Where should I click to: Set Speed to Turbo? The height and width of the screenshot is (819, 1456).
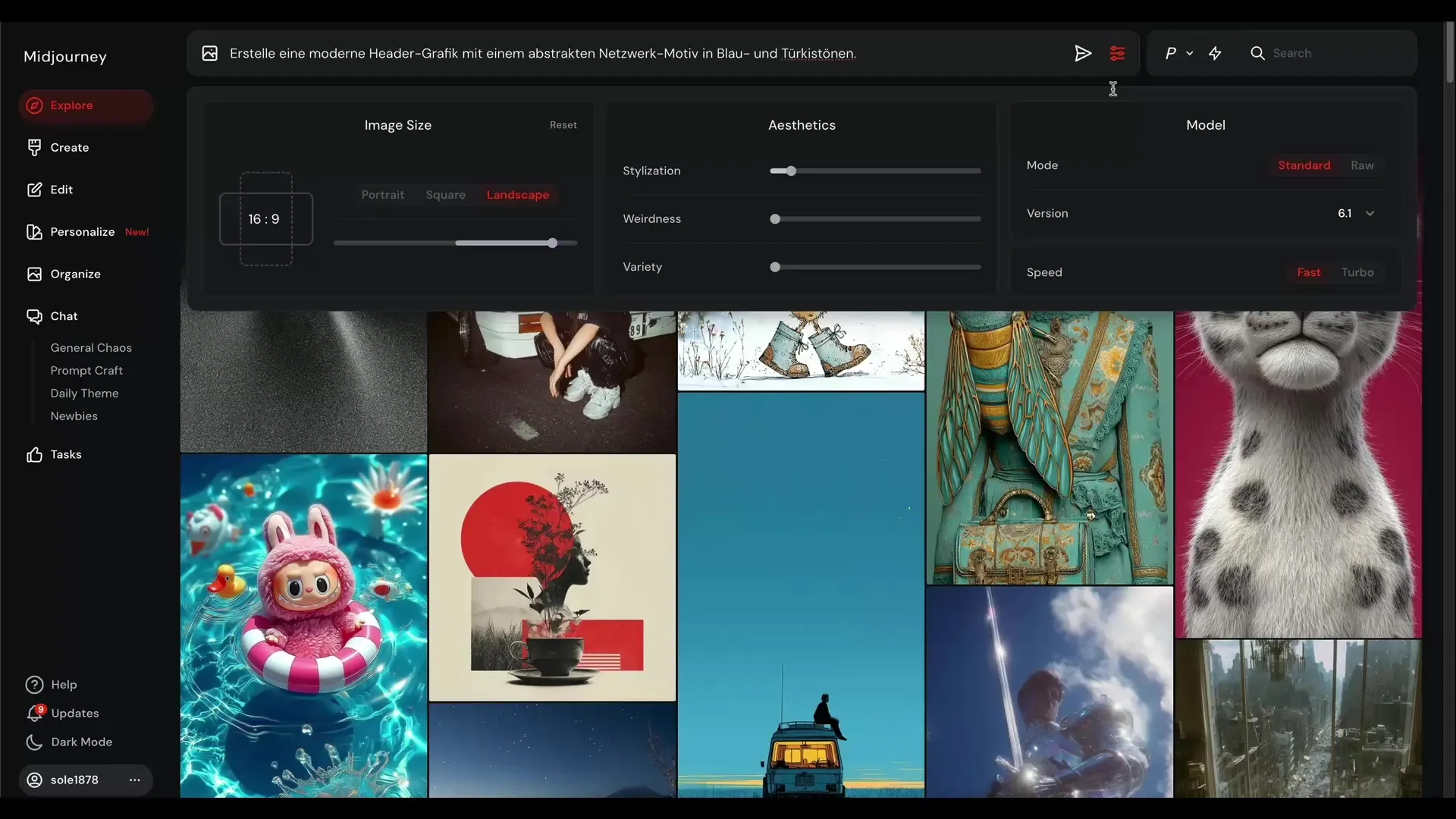[x=1357, y=272]
